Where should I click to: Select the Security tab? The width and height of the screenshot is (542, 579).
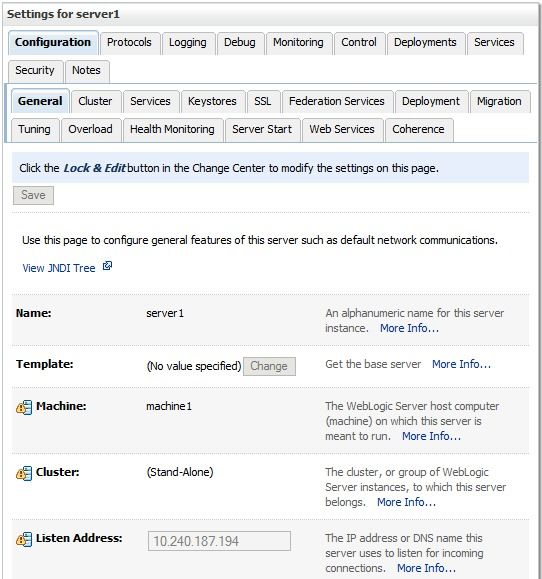(x=35, y=71)
